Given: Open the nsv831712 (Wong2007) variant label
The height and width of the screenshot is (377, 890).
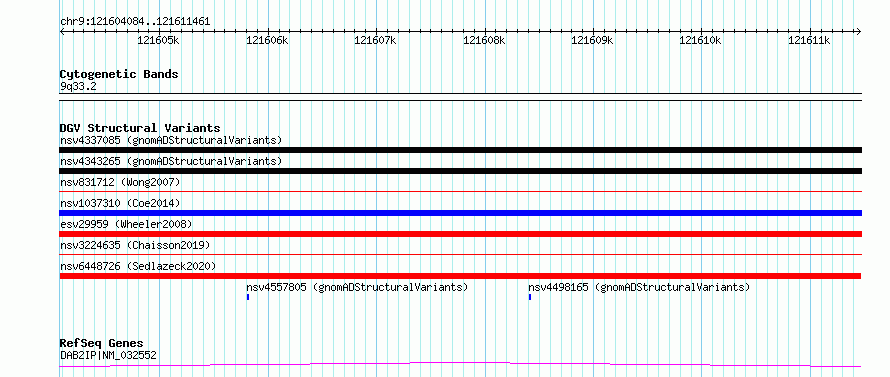Looking at the screenshot, I should point(120,182).
